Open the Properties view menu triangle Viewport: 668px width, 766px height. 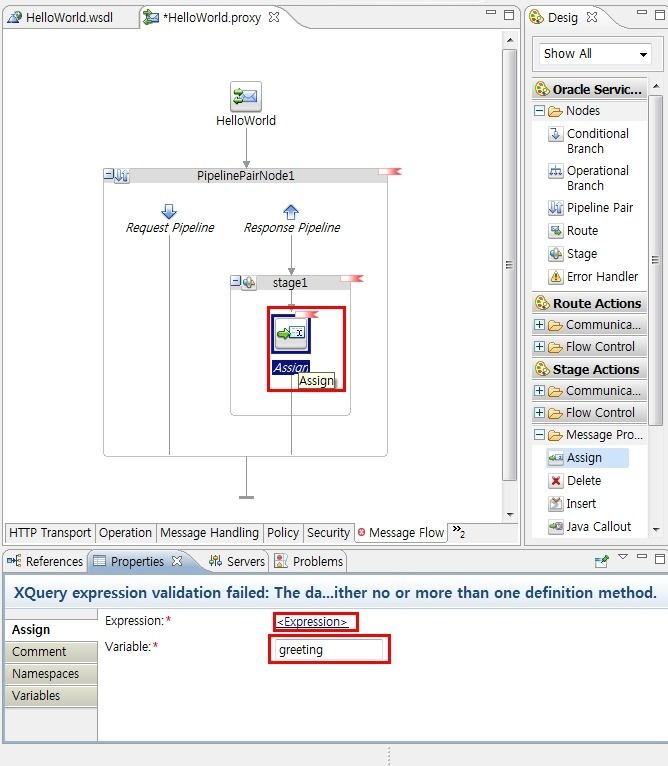pos(623,557)
